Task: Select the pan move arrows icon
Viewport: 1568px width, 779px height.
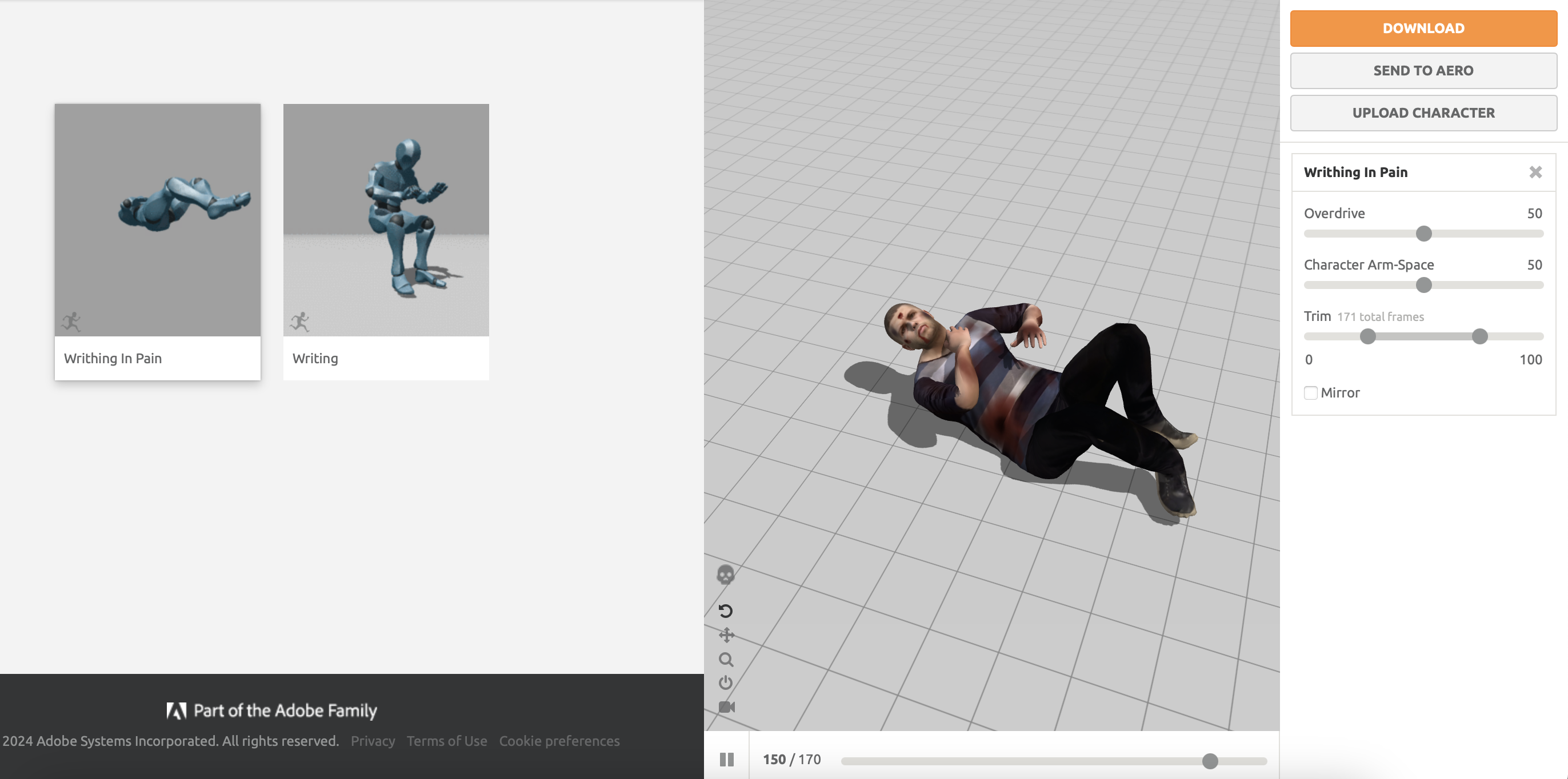Action: coord(726,635)
